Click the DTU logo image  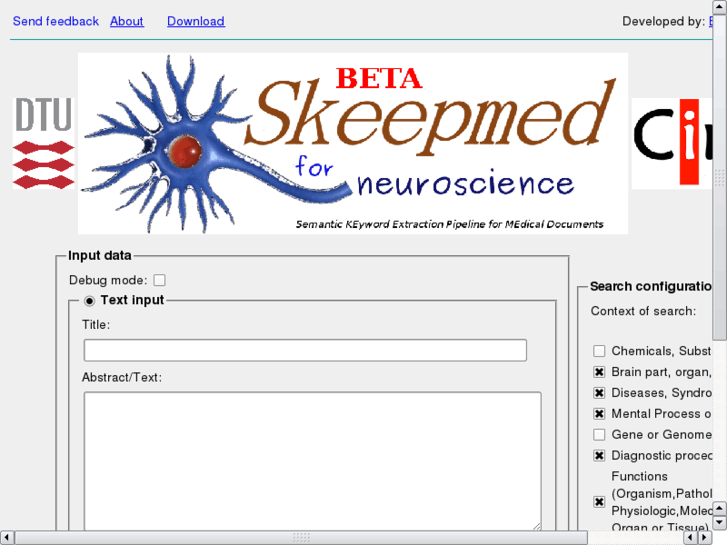[x=44, y=143]
